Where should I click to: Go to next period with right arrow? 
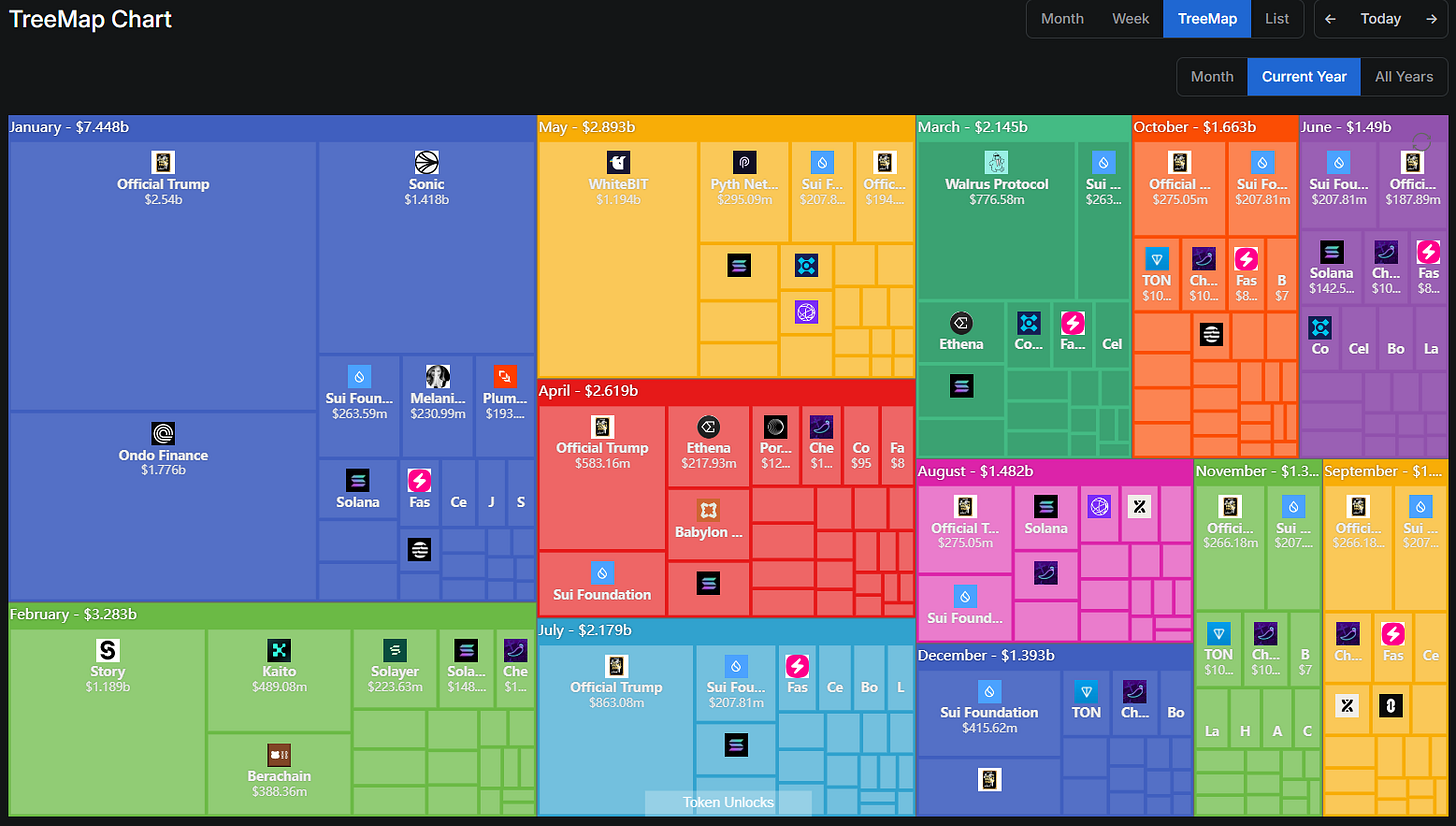1431,19
